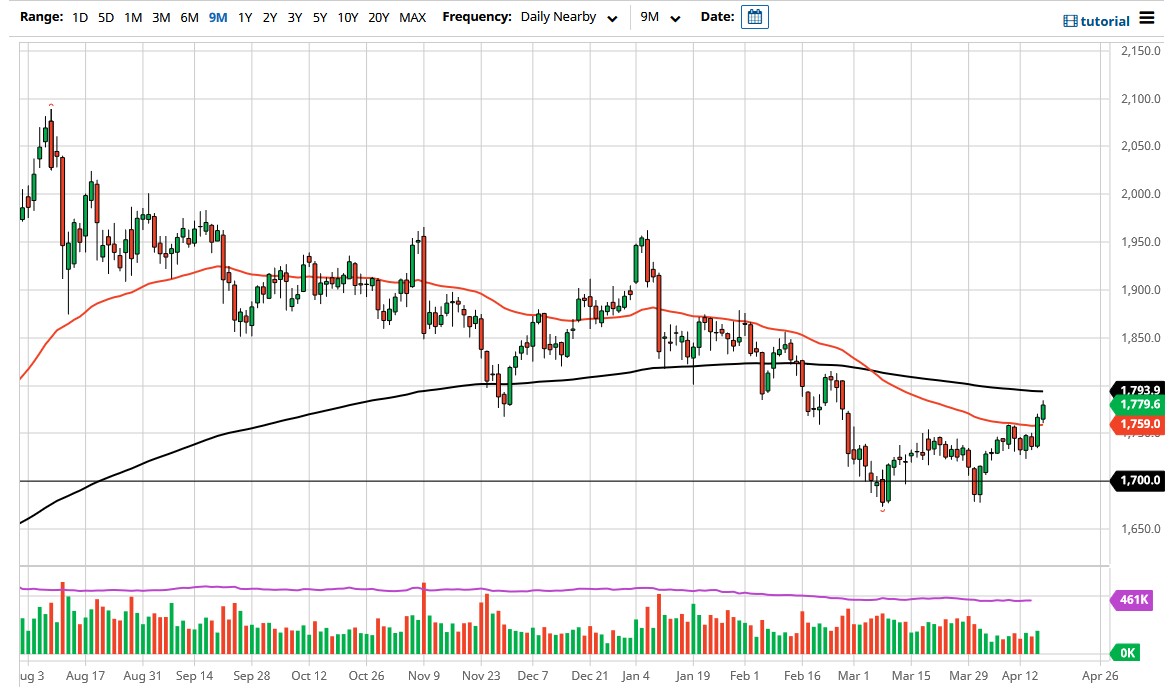Select the 2Y range
Viewport: 1175px width, 697px height.
click(270, 17)
